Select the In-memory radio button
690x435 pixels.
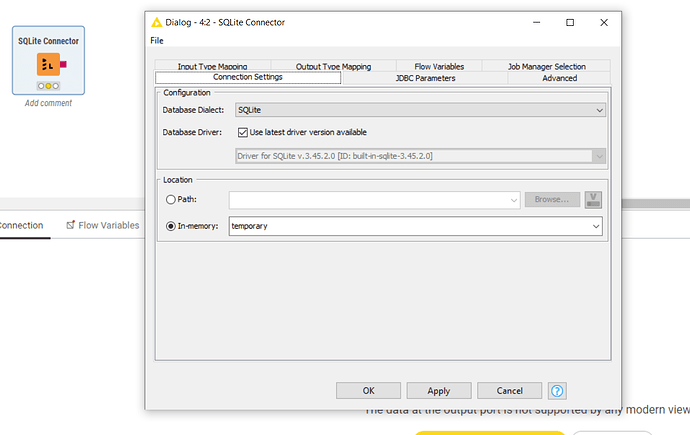[171, 226]
